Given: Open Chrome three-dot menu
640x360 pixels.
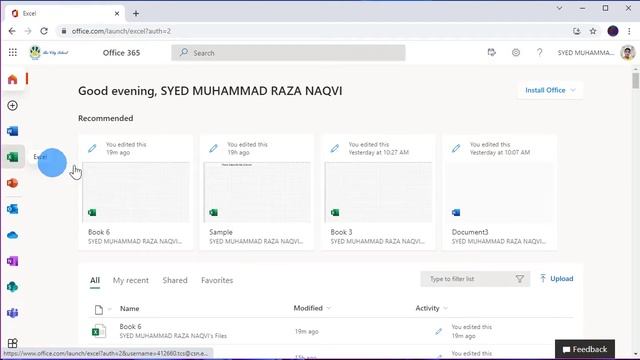Looking at the screenshot, I should pyautogui.click(x=629, y=31).
